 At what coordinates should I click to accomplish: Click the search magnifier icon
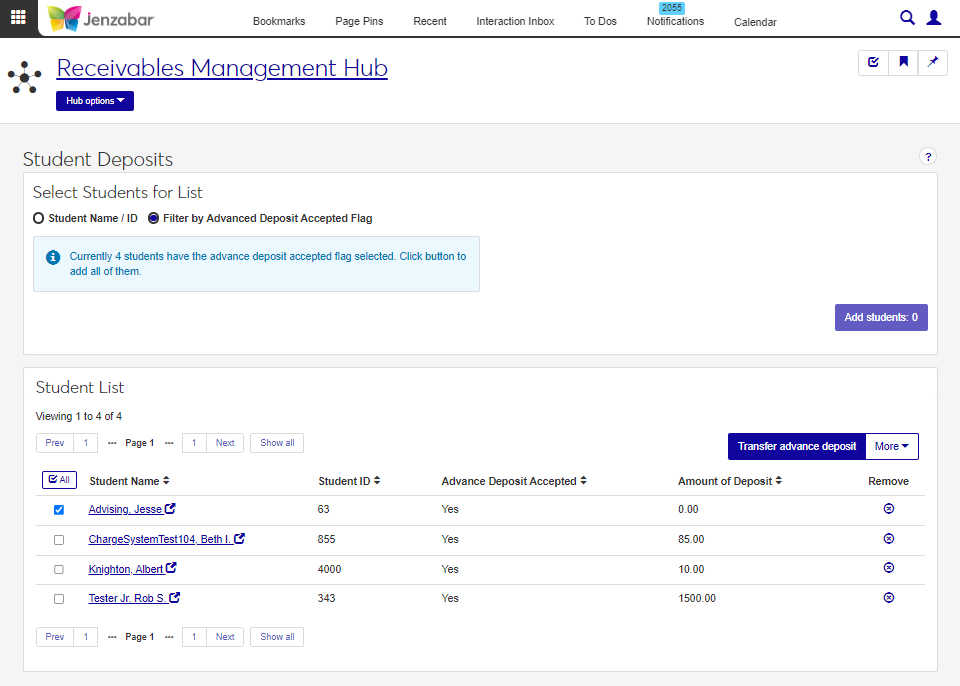[907, 18]
